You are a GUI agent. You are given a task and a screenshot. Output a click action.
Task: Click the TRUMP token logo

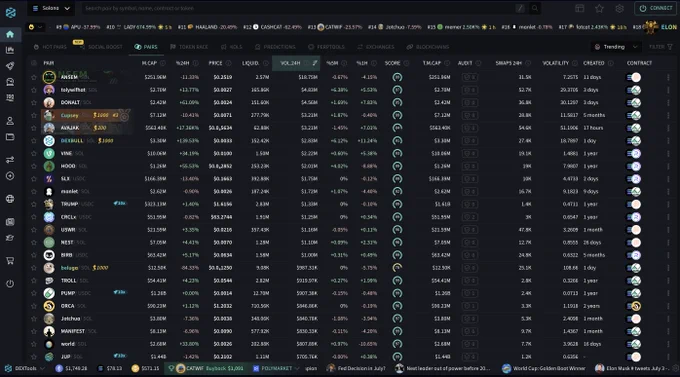coord(49,204)
